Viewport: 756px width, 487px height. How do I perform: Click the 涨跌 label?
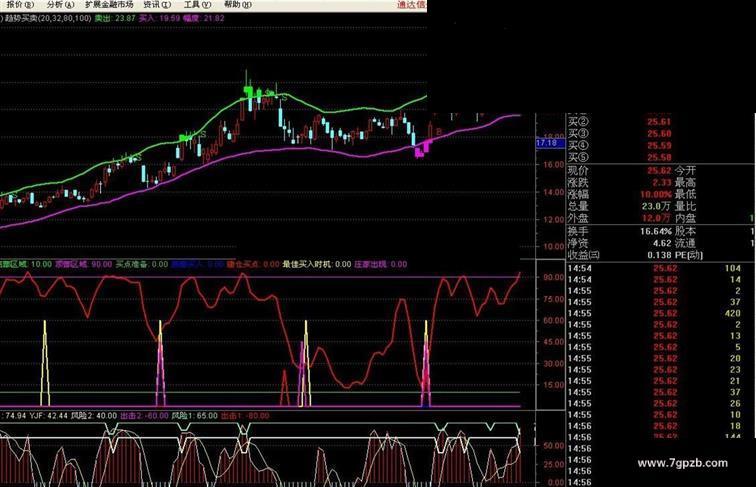(x=578, y=182)
